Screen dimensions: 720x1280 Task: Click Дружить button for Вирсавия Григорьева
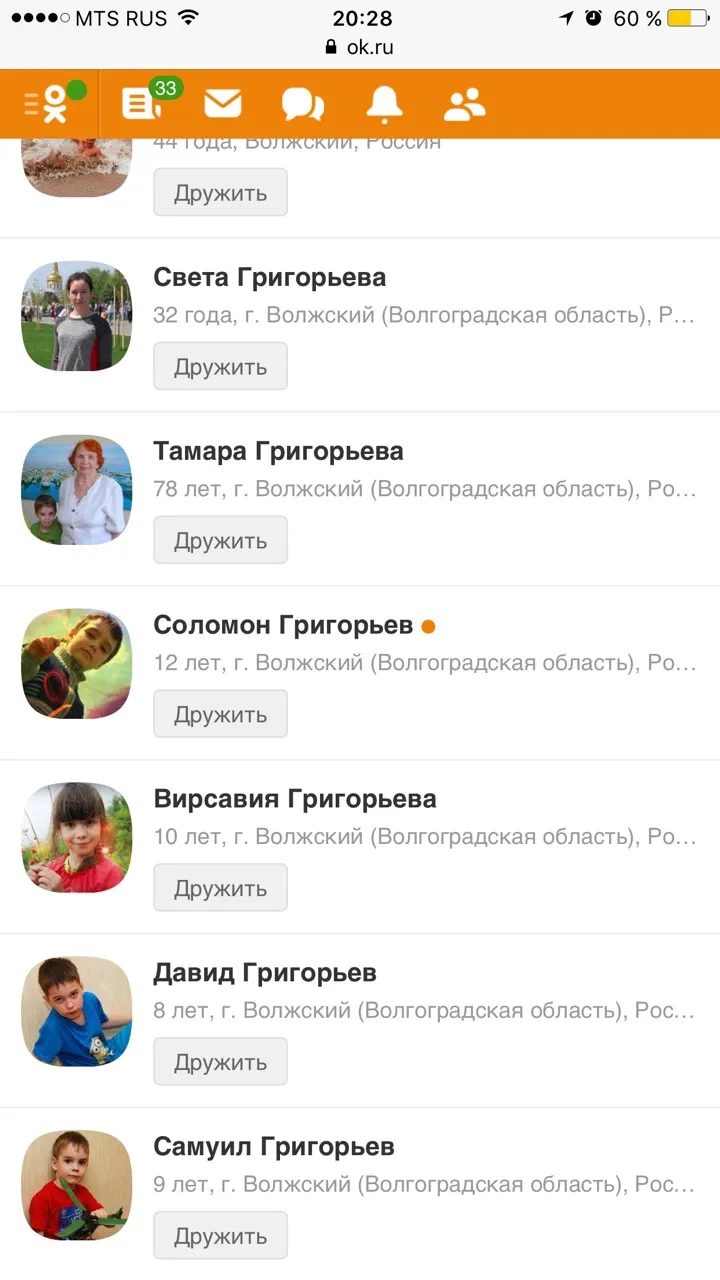point(220,888)
